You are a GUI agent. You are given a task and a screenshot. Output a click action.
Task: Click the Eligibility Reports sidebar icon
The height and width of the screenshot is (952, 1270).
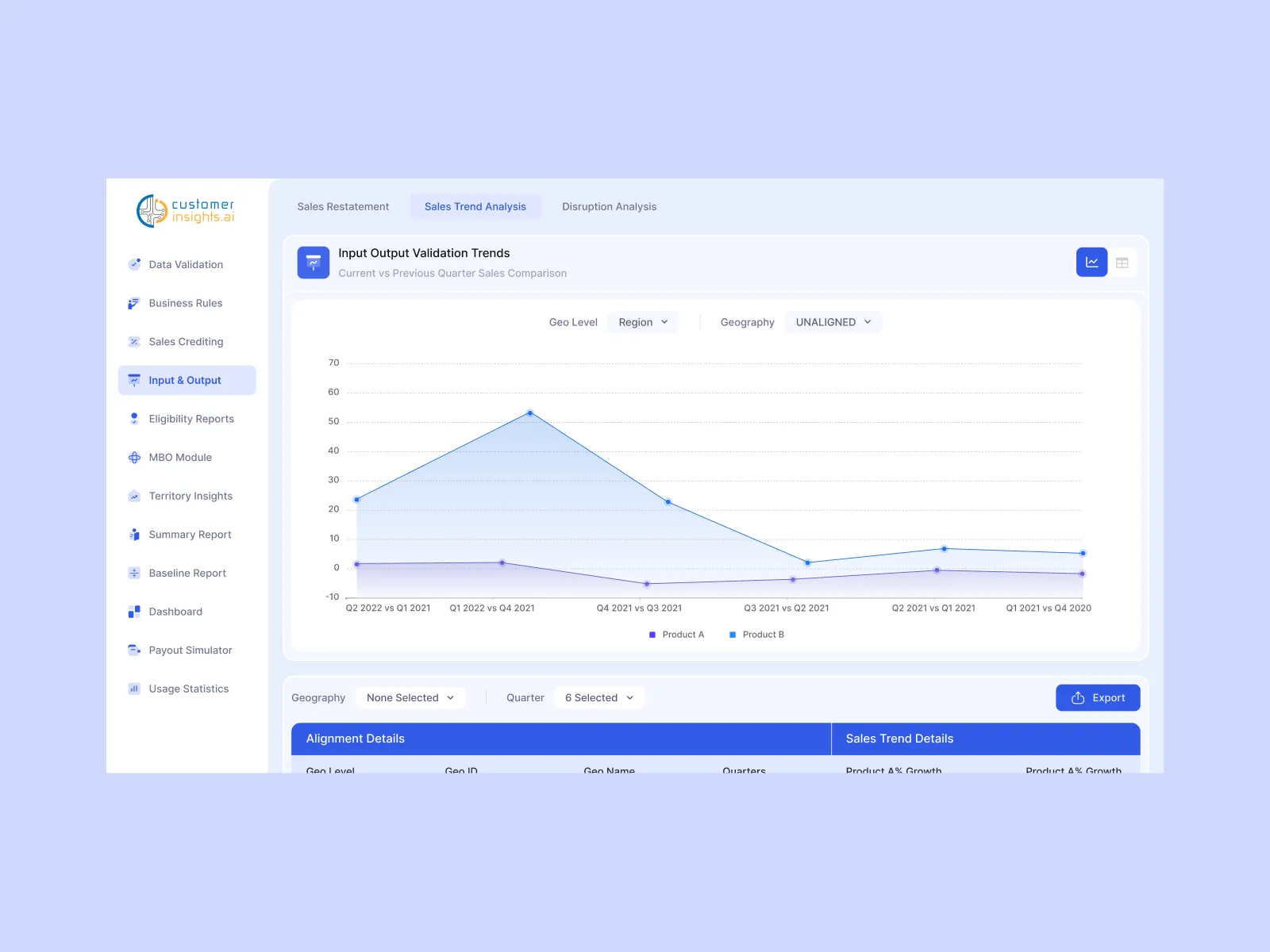(134, 419)
